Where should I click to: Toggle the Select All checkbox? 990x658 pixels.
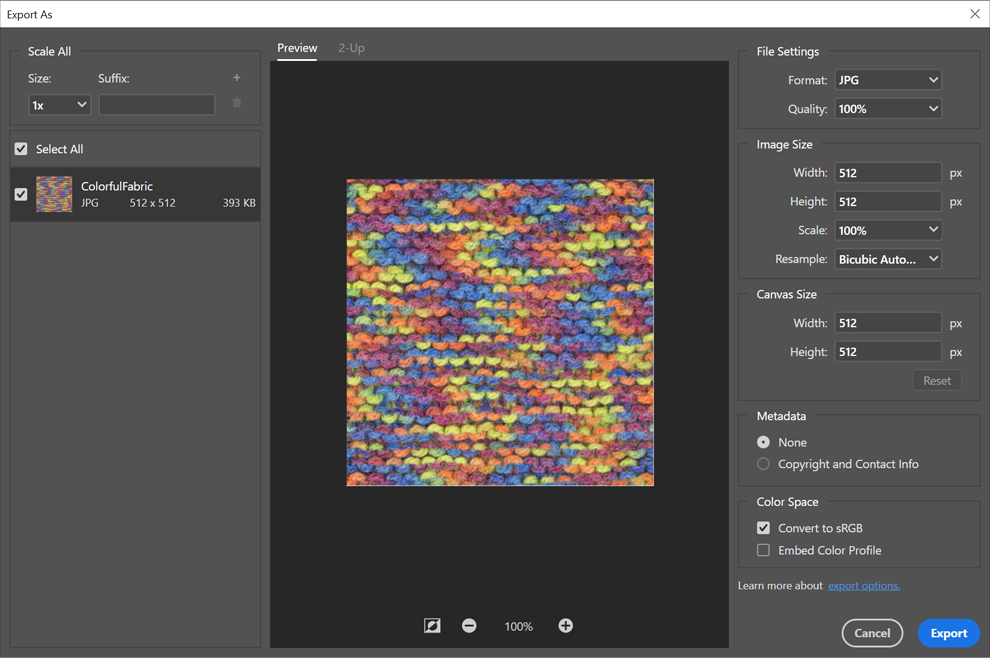pos(21,149)
